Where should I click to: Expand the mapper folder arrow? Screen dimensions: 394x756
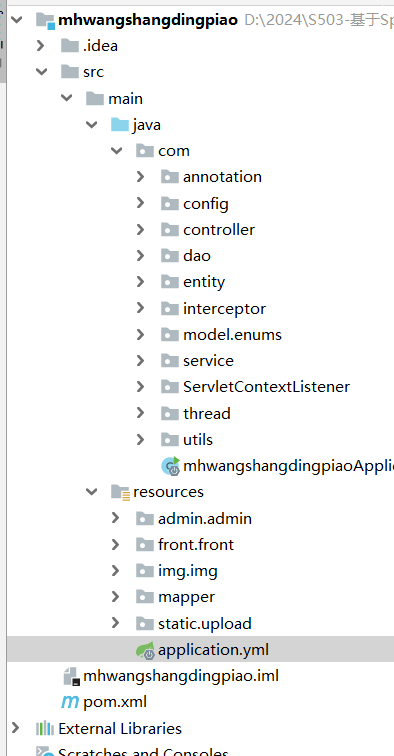point(115,597)
